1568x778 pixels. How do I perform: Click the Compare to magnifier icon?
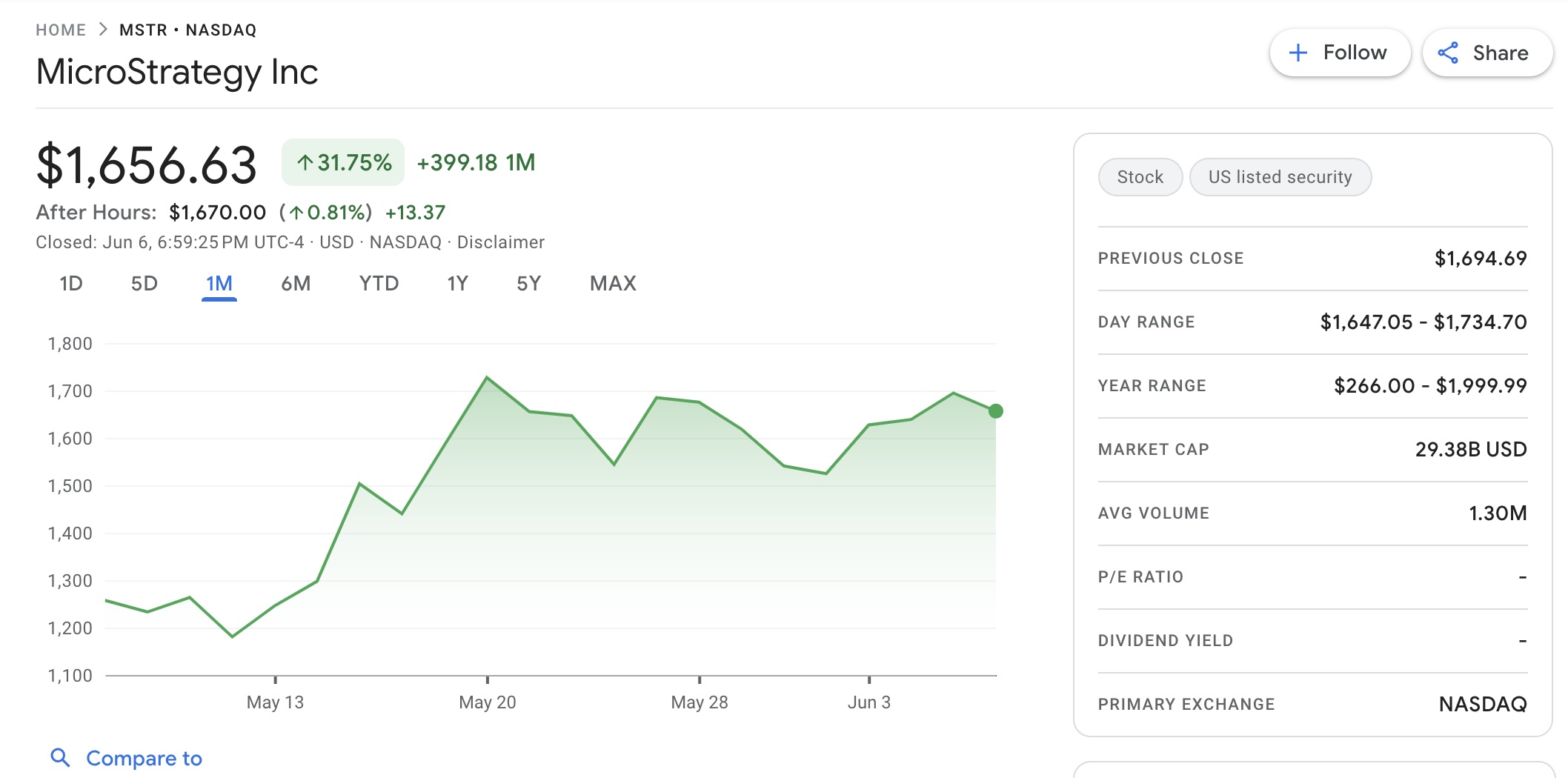click(x=60, y=757)
